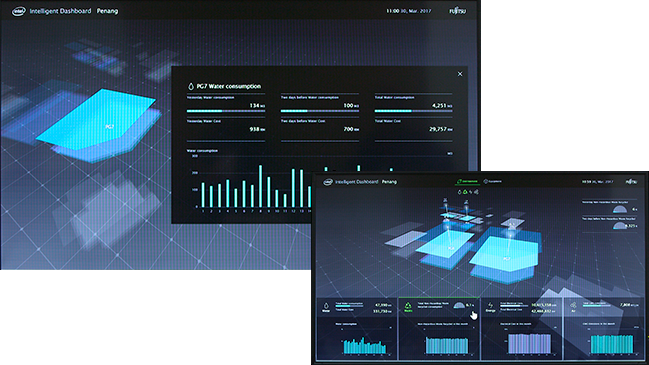
Task: Switch to the green highlighted top tab
Action: tap(467, 181)
